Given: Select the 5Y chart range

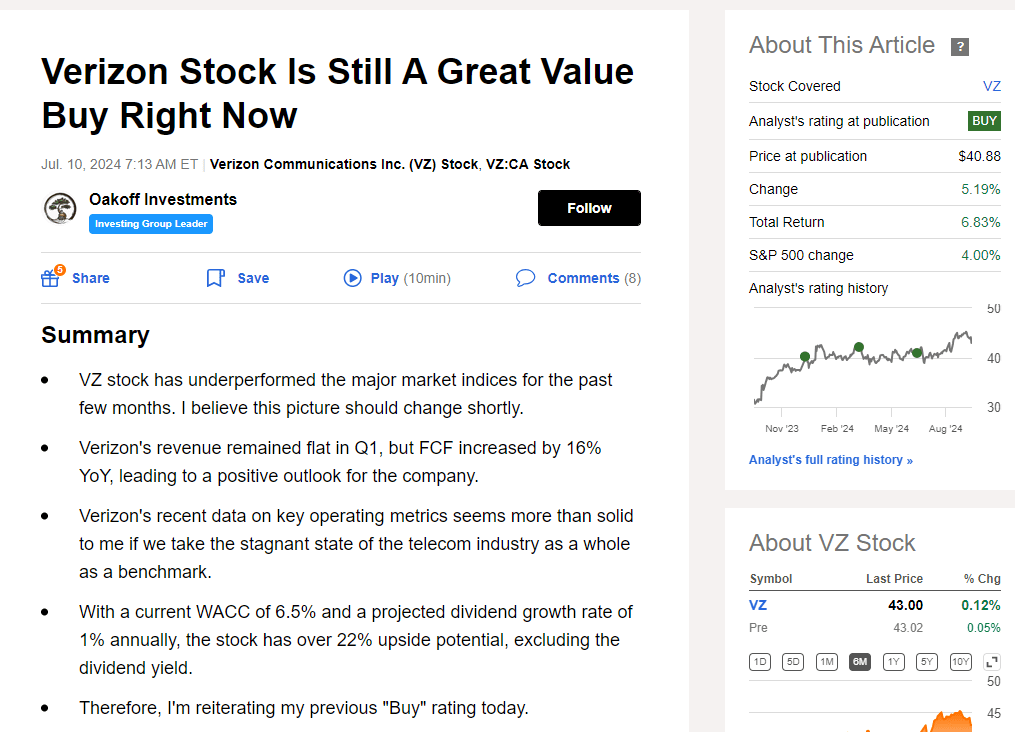Looking at the screenshot, I should tap(927, 662).
